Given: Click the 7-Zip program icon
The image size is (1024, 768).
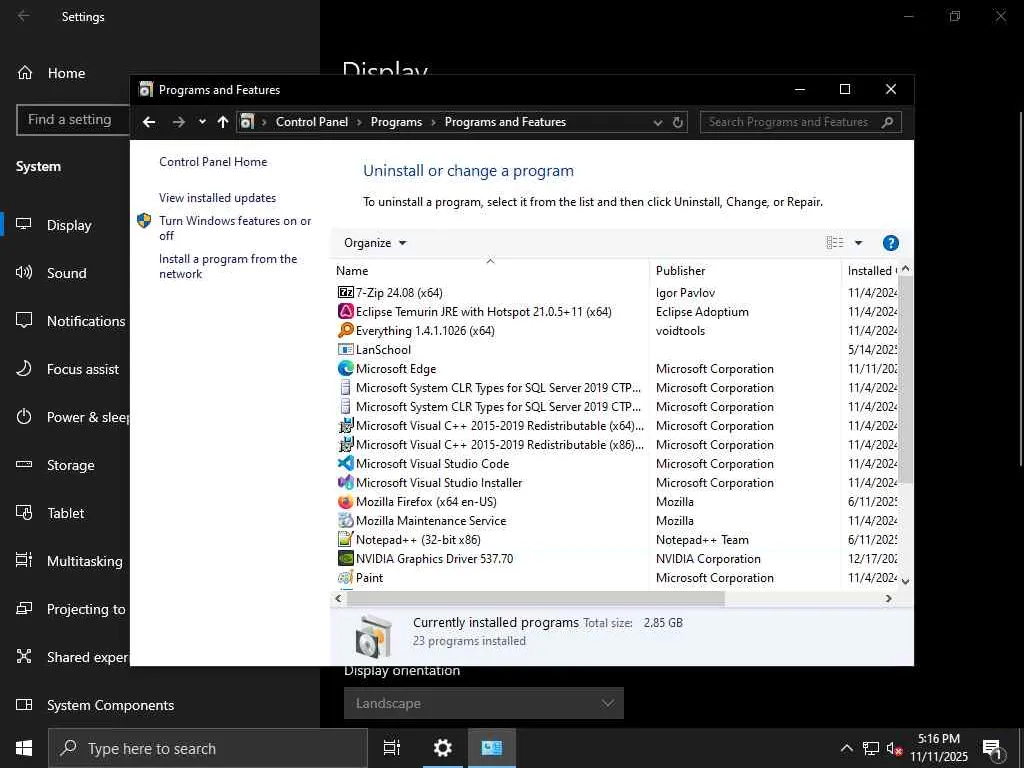Looking at the screenshot, I should pyautogui.click(x=345, y=293).
